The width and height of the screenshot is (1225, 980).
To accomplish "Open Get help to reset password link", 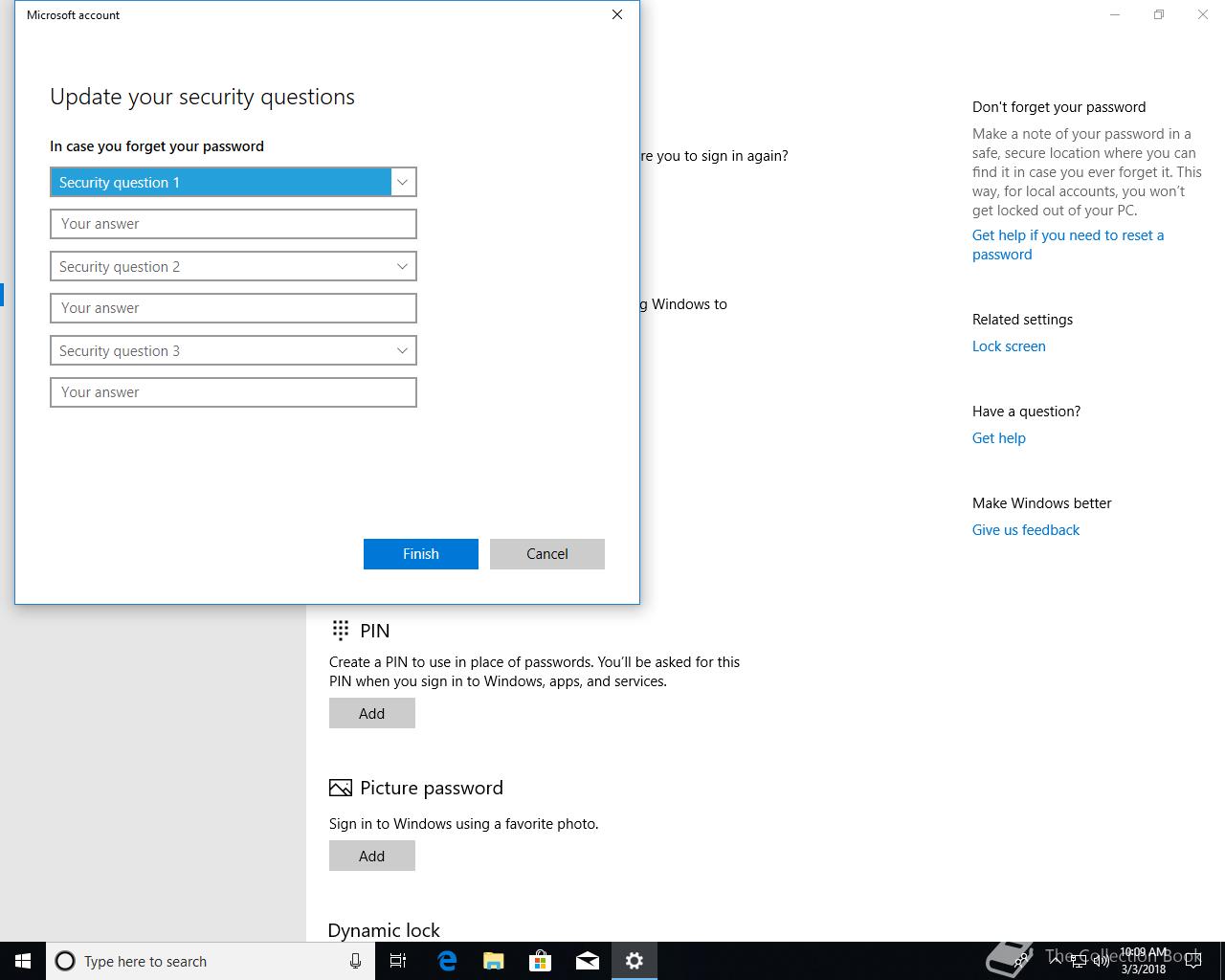I will 1068,245.
